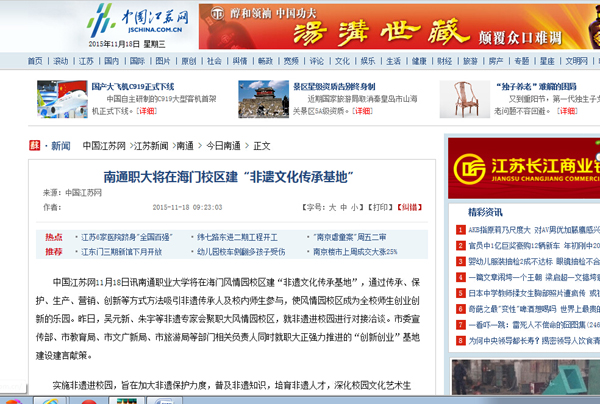This screenshot has width=600, height=404.
Task: Open the 国内 news section
Action: 112,61
